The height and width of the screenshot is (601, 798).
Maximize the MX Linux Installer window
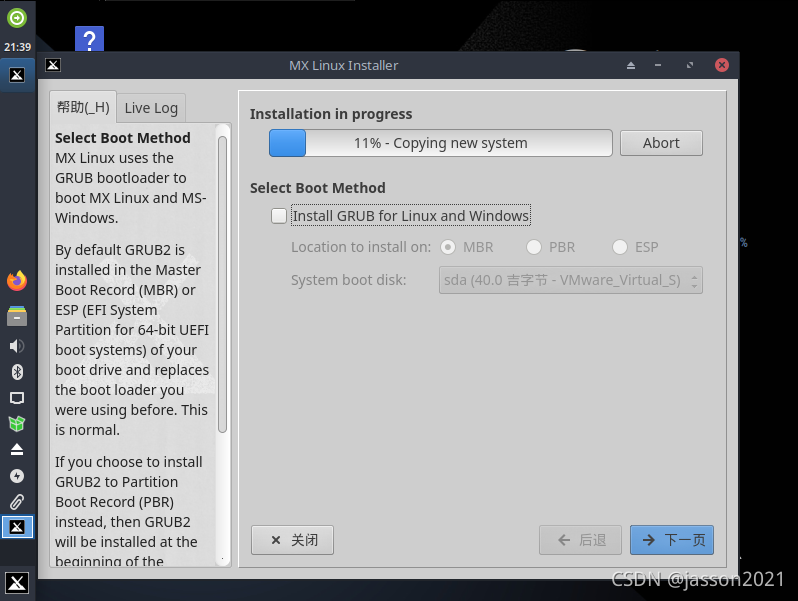click(x=690, y=65)
